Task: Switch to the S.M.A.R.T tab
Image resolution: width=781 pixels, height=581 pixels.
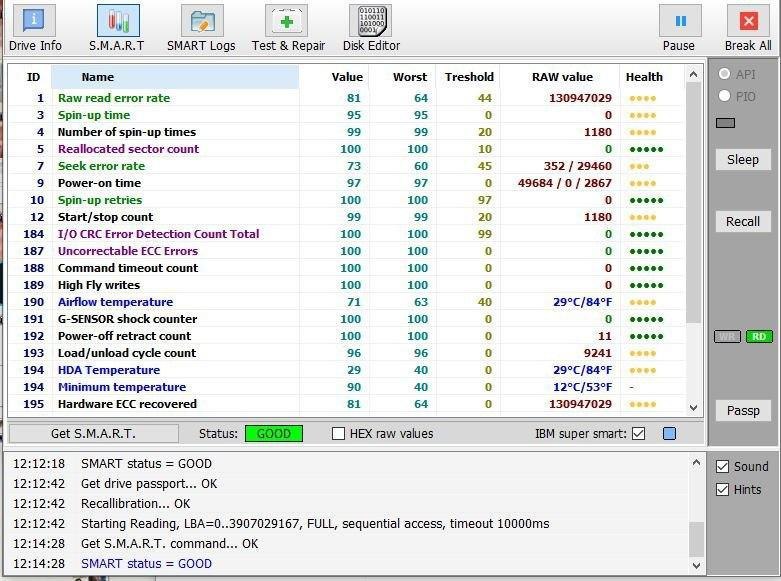Action: [117, 28]
